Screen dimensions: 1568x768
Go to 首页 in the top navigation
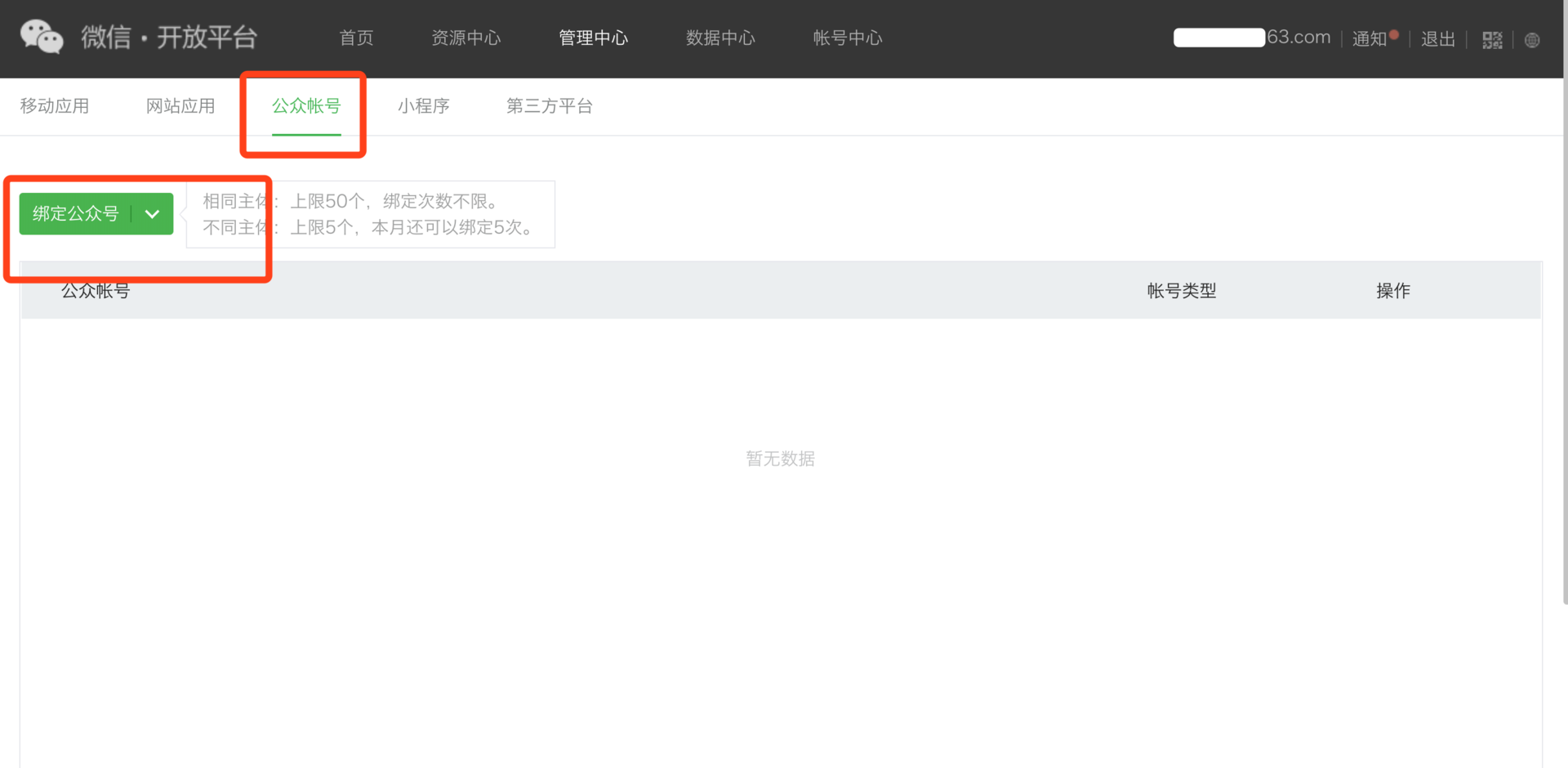click(356, 38)
